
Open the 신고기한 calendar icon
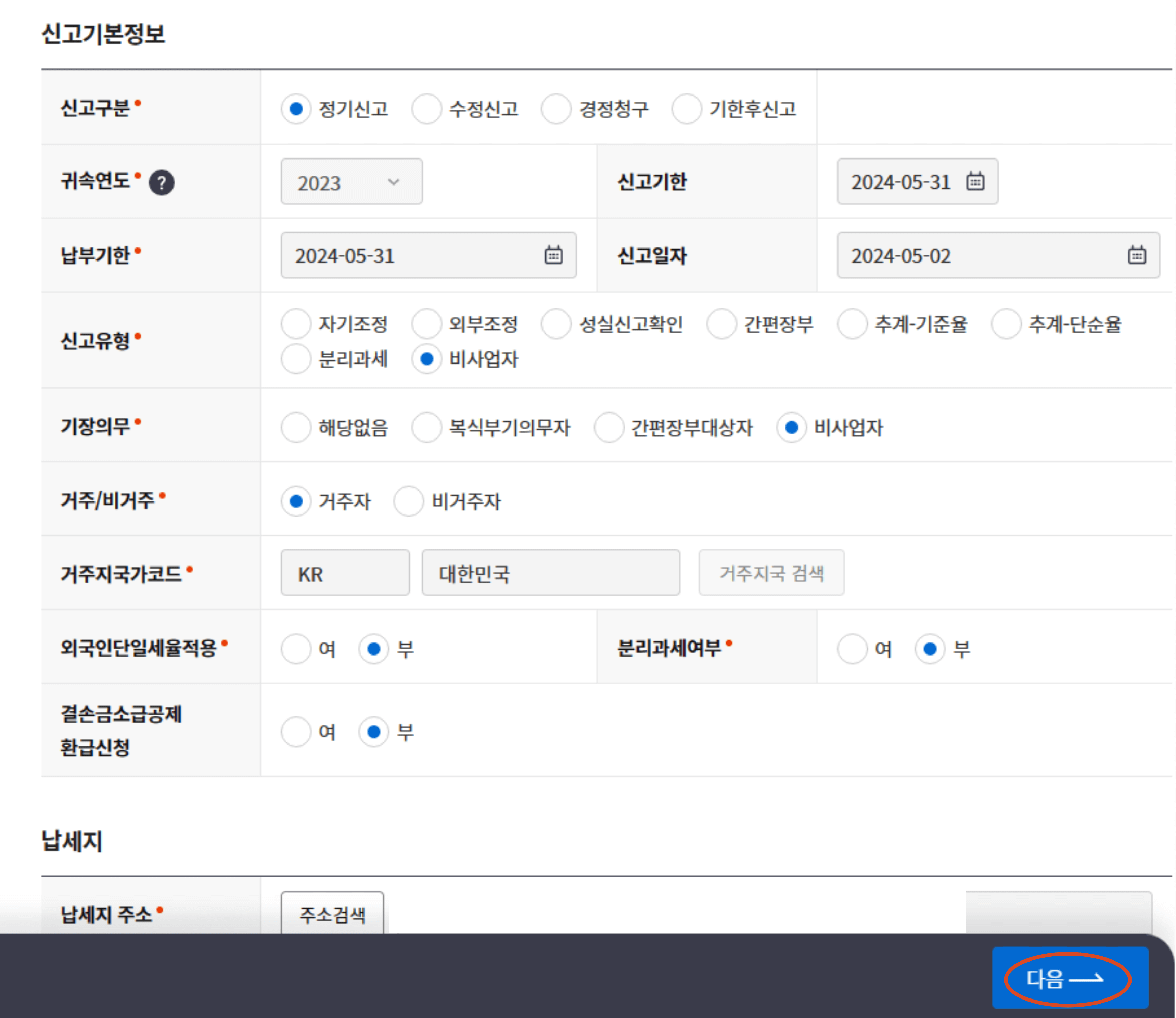tap(975, 182)
